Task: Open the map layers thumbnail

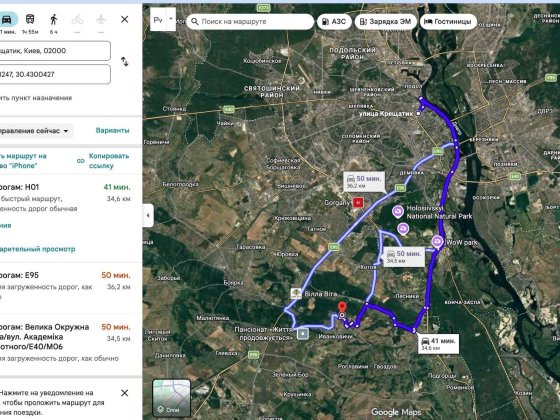Action: click(x=171, y=398)
